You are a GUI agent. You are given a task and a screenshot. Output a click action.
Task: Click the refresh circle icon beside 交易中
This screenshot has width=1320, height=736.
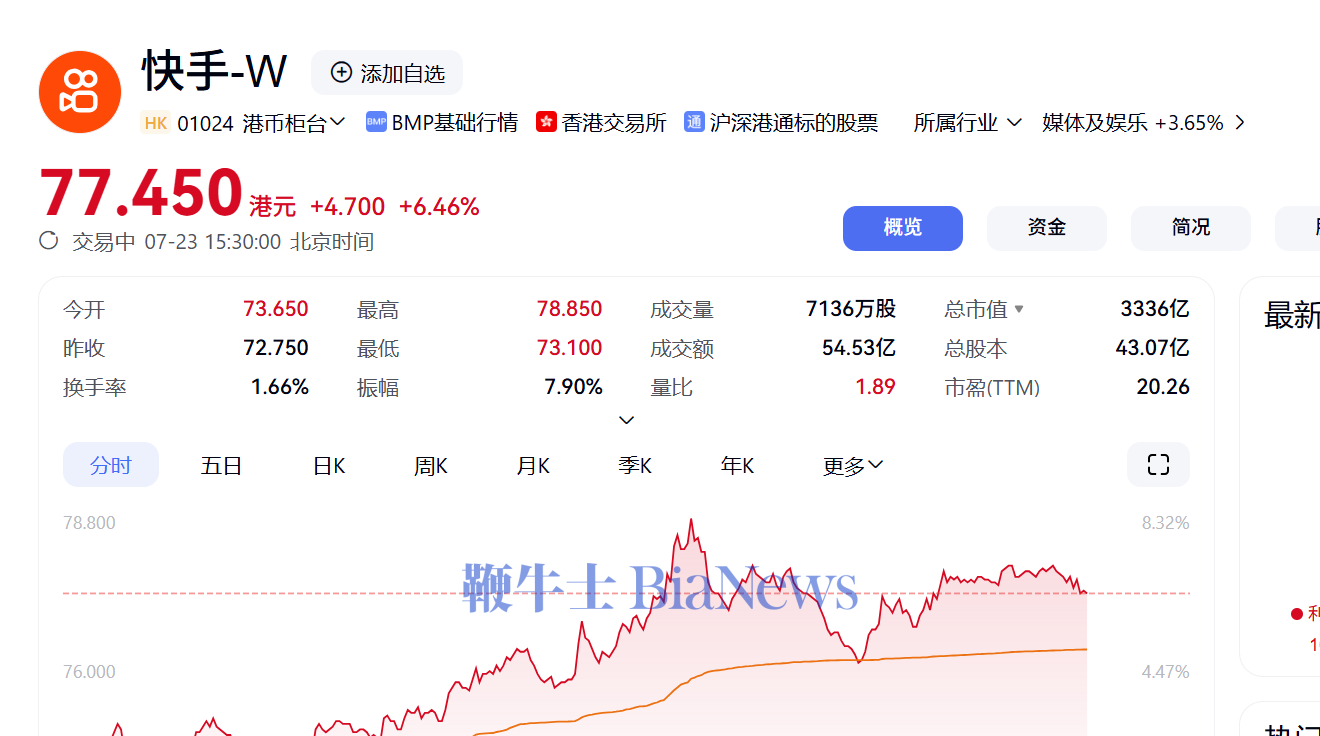49,241
